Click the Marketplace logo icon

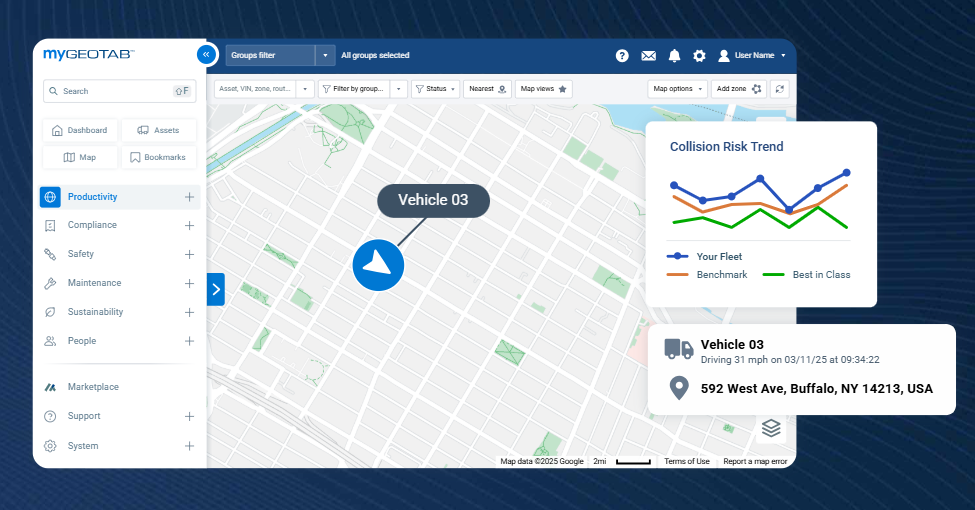pos(50,387)
